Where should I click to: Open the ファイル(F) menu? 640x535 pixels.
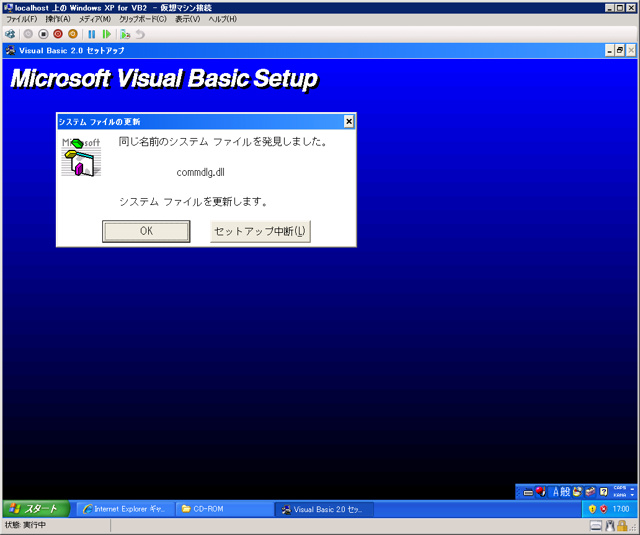pos(21,19)
